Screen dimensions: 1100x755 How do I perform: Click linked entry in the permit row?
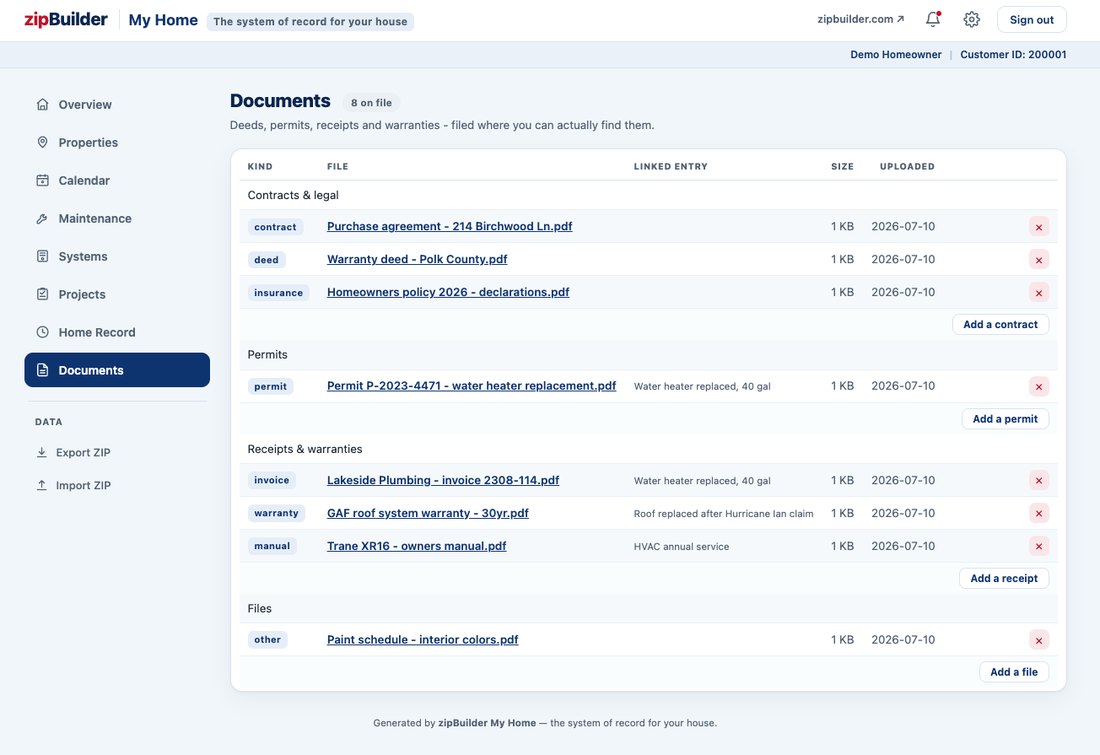(702, 386)
